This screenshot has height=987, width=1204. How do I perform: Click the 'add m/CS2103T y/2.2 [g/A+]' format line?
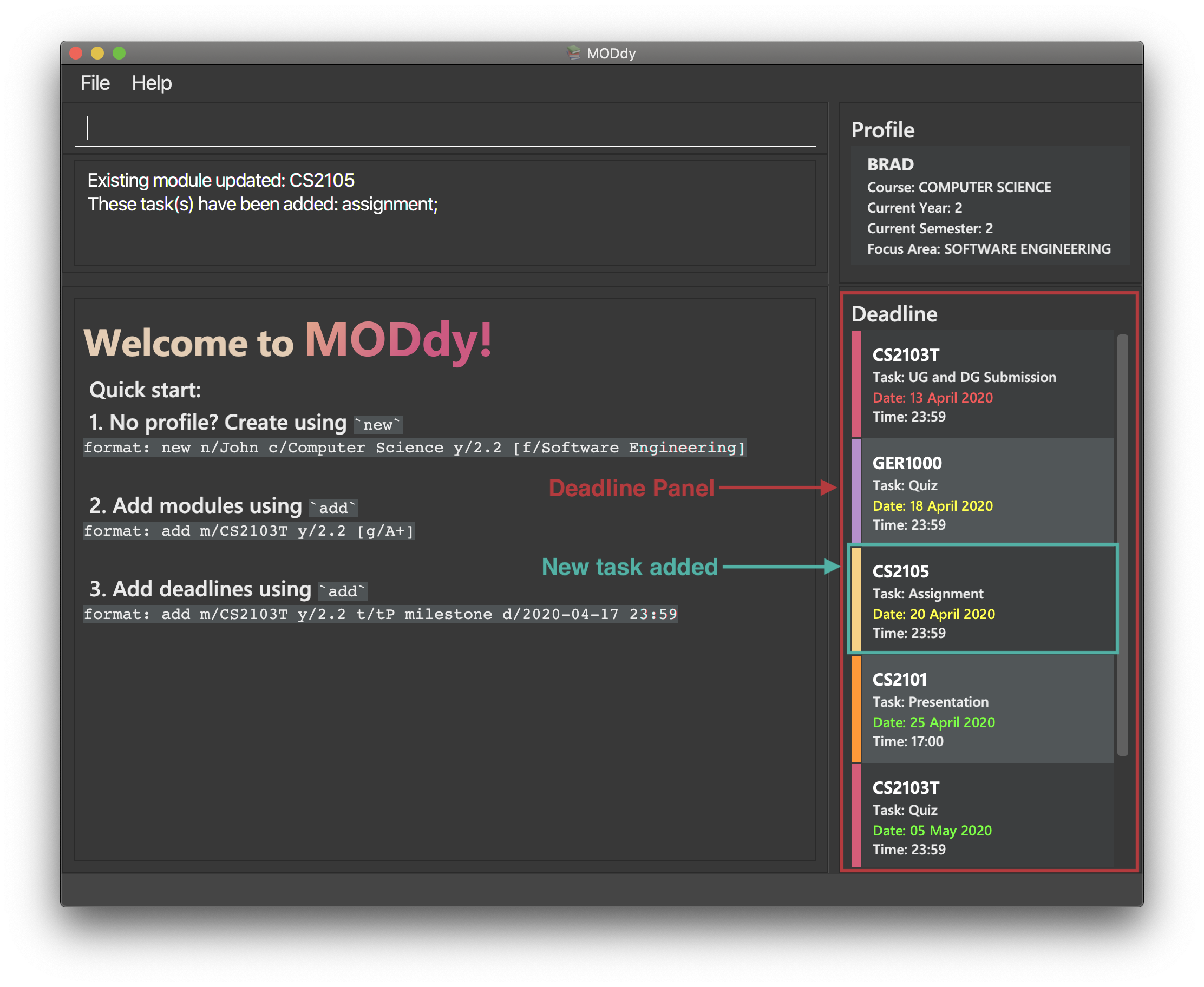[249, 531]
